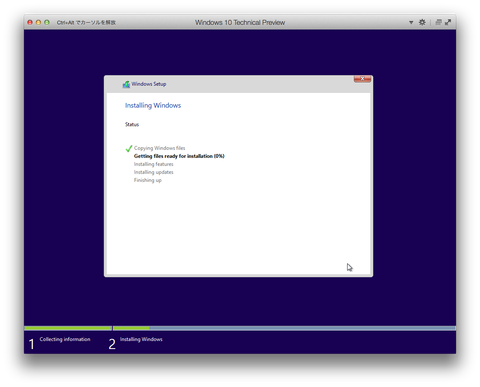Screen dimensions: 480x387
Task: Click 'Installing features' status line
Action: (x=154, y=164)
